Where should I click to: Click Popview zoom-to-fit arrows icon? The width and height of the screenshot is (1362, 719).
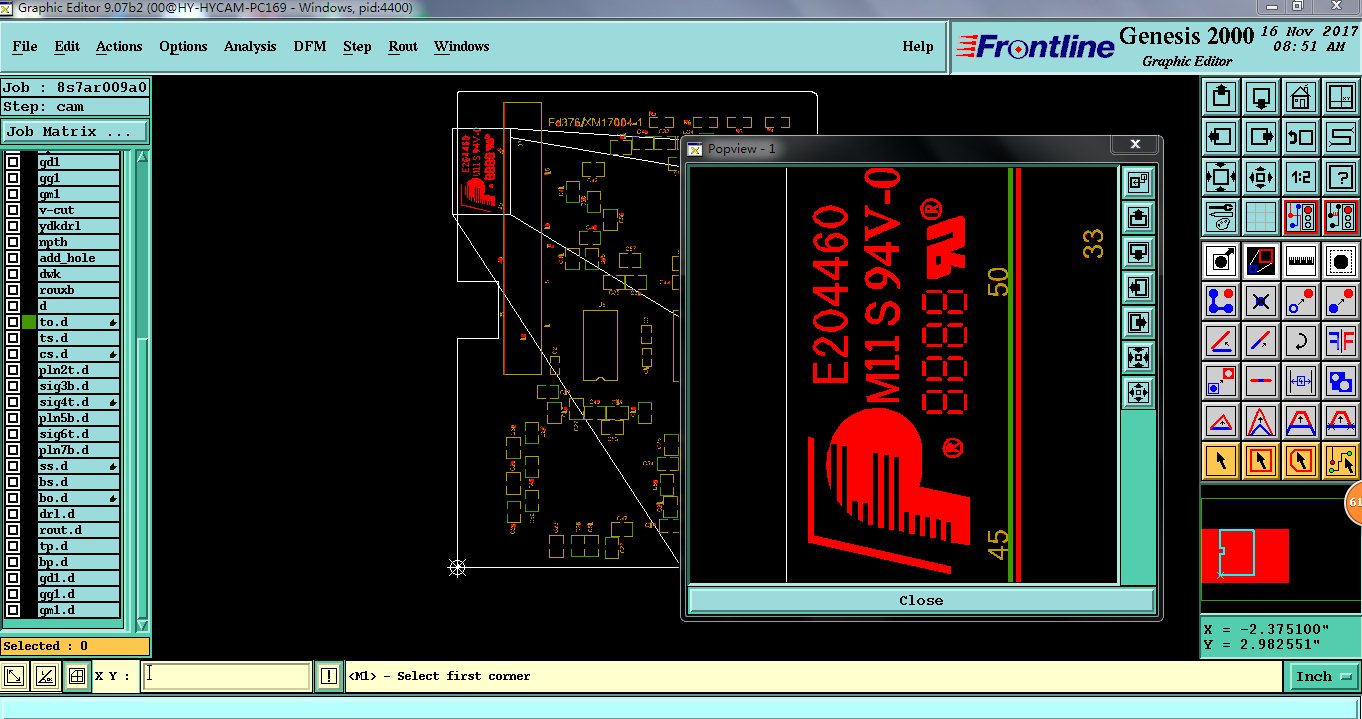coord(1138,357)
